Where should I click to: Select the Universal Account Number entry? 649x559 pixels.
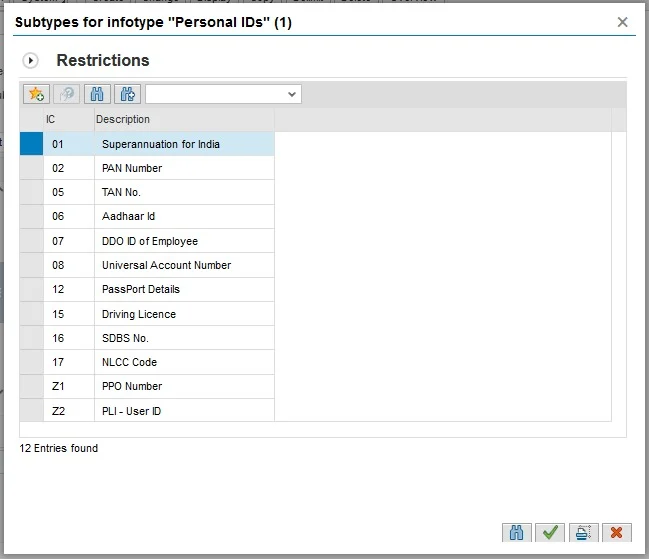point(184,265)
